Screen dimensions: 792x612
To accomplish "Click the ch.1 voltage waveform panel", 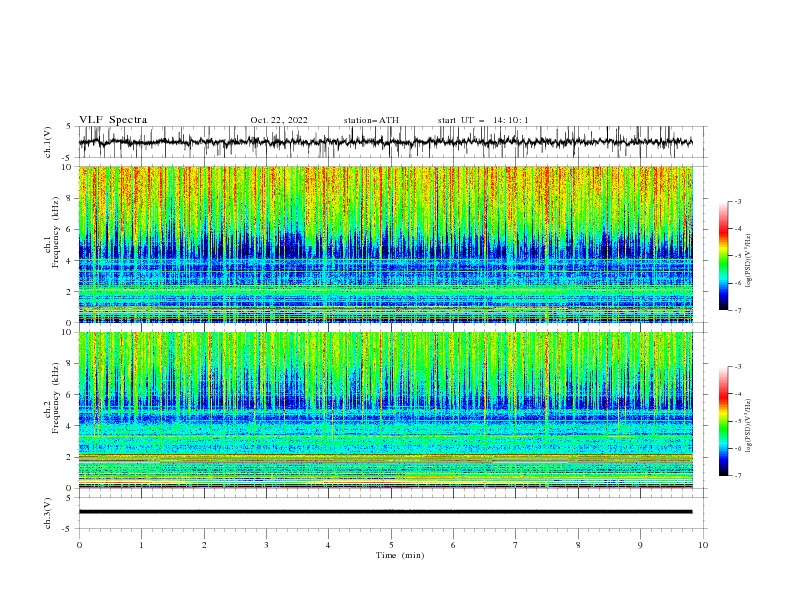I will click(392, 142).
